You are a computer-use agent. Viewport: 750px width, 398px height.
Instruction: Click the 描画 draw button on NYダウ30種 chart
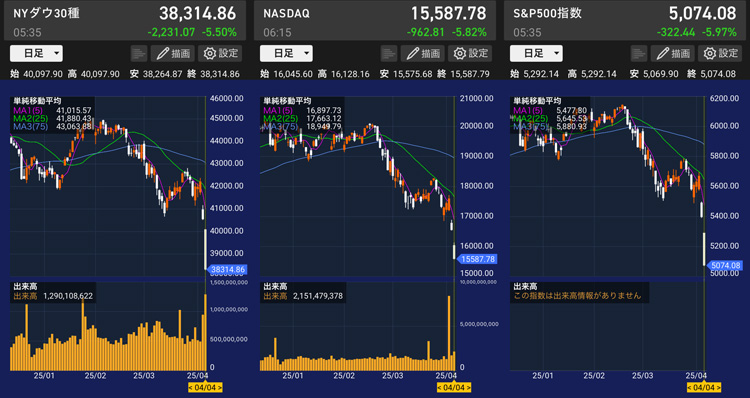[x=173, y=53]
